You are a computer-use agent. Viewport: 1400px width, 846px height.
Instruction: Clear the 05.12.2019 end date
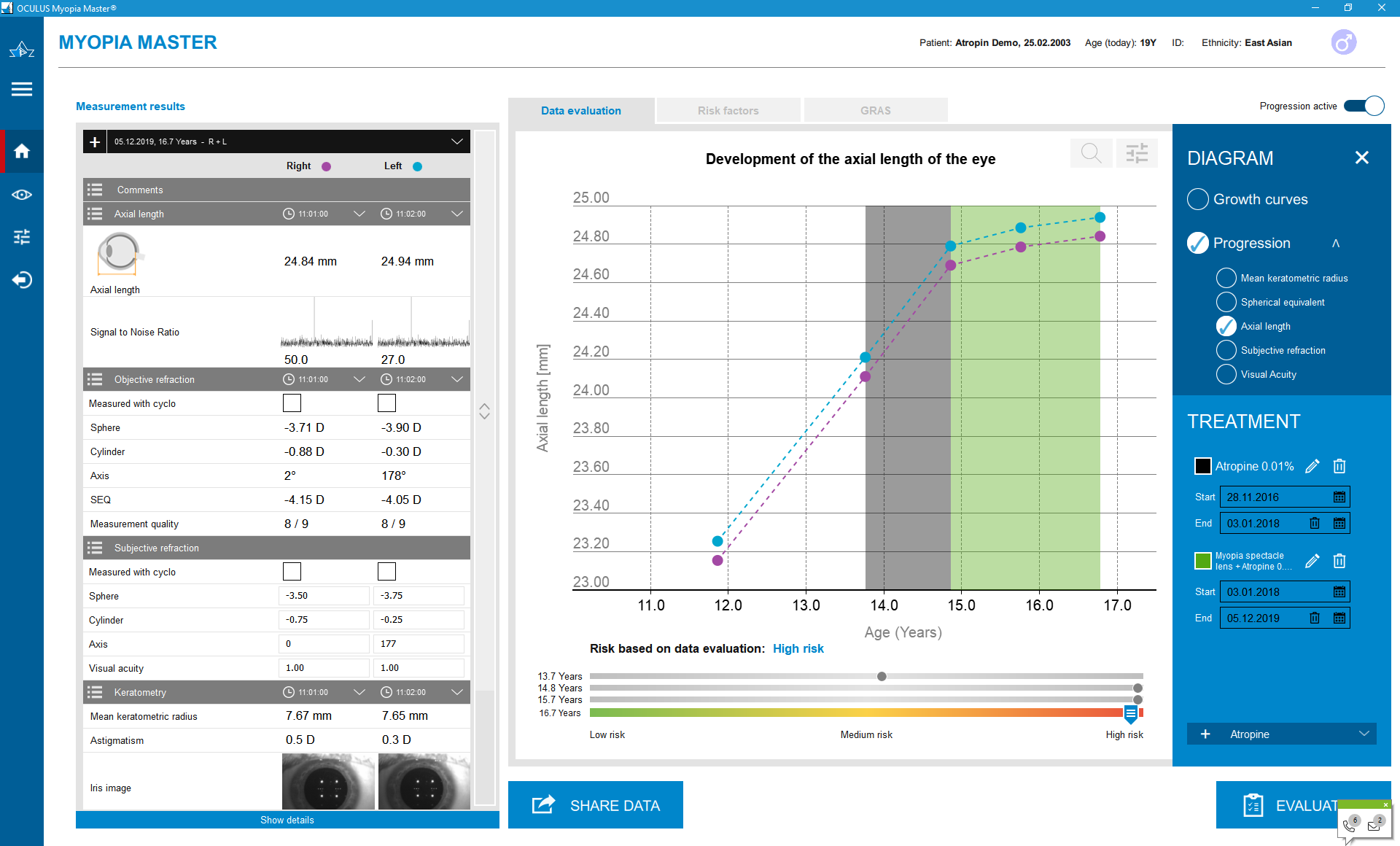click(x=1314, y=618)
